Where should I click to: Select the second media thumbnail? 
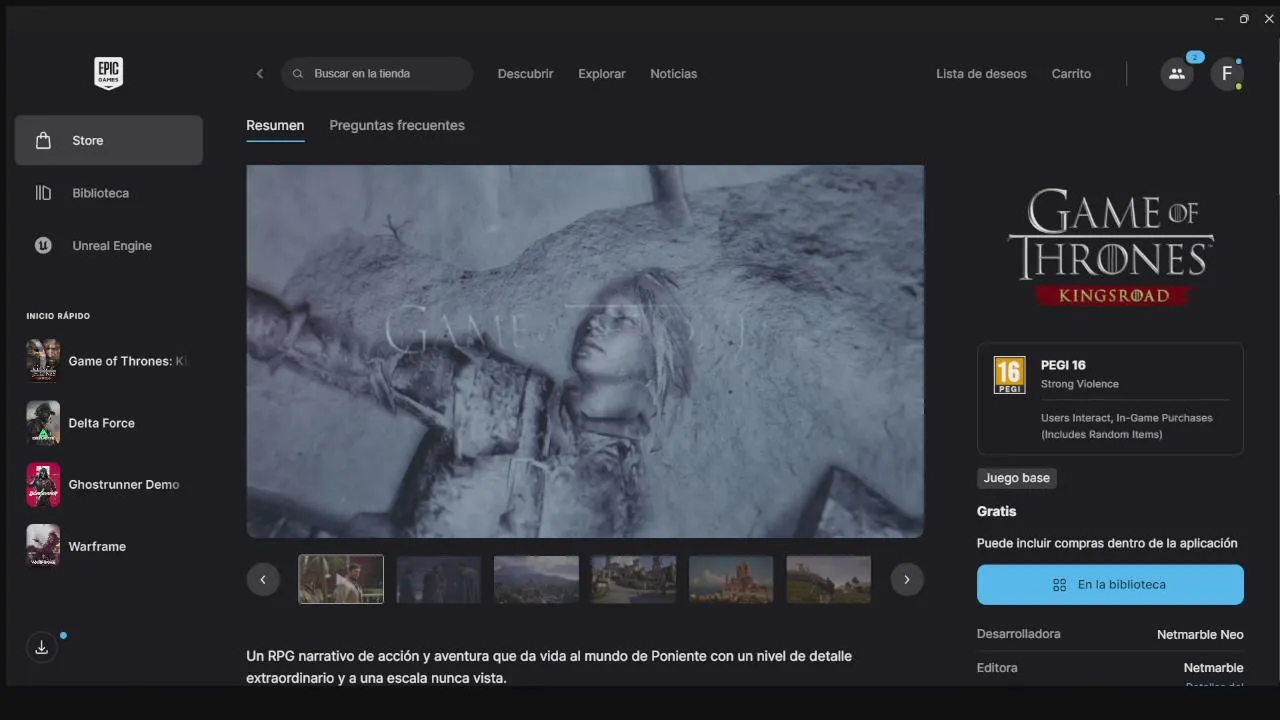tap(439, 579)
